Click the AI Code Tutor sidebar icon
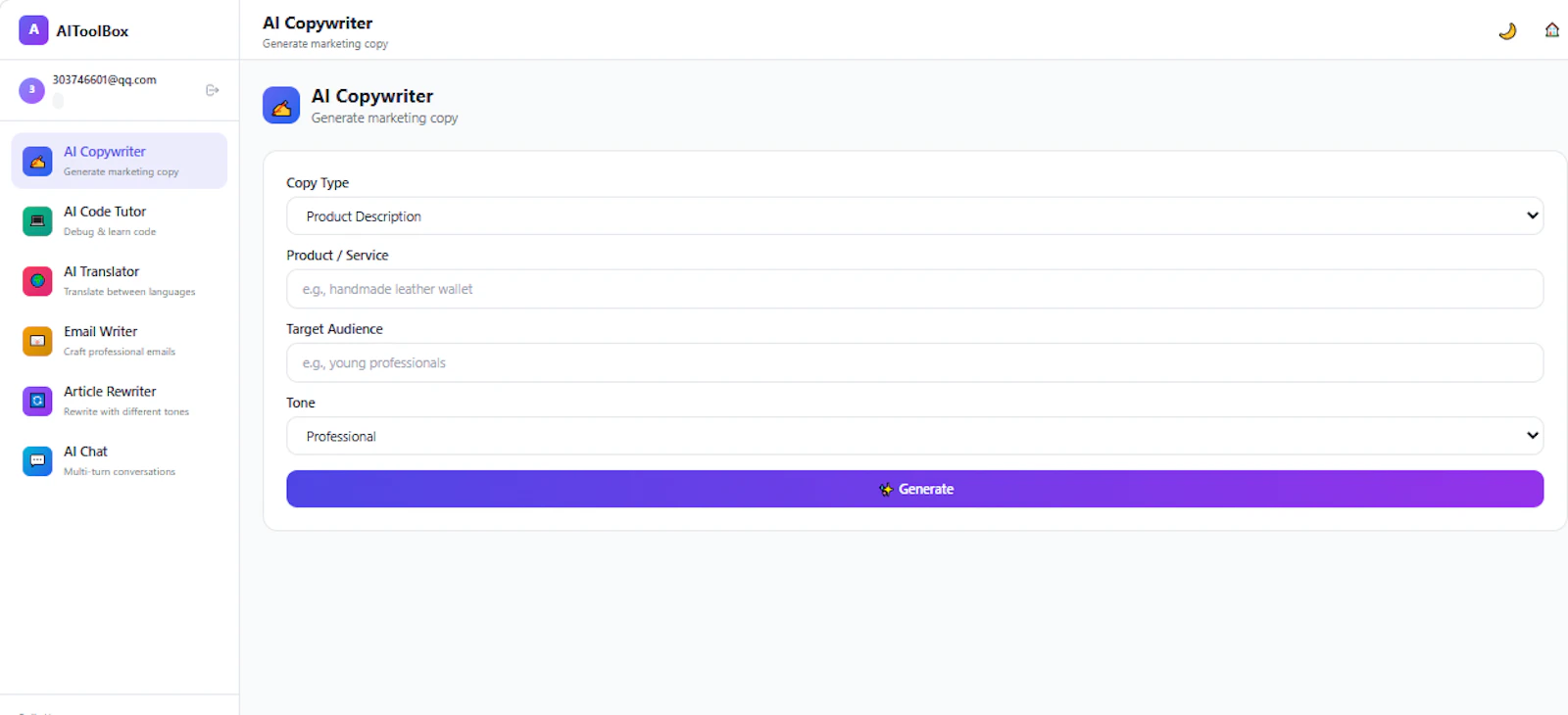 click(x=37, y=221)
